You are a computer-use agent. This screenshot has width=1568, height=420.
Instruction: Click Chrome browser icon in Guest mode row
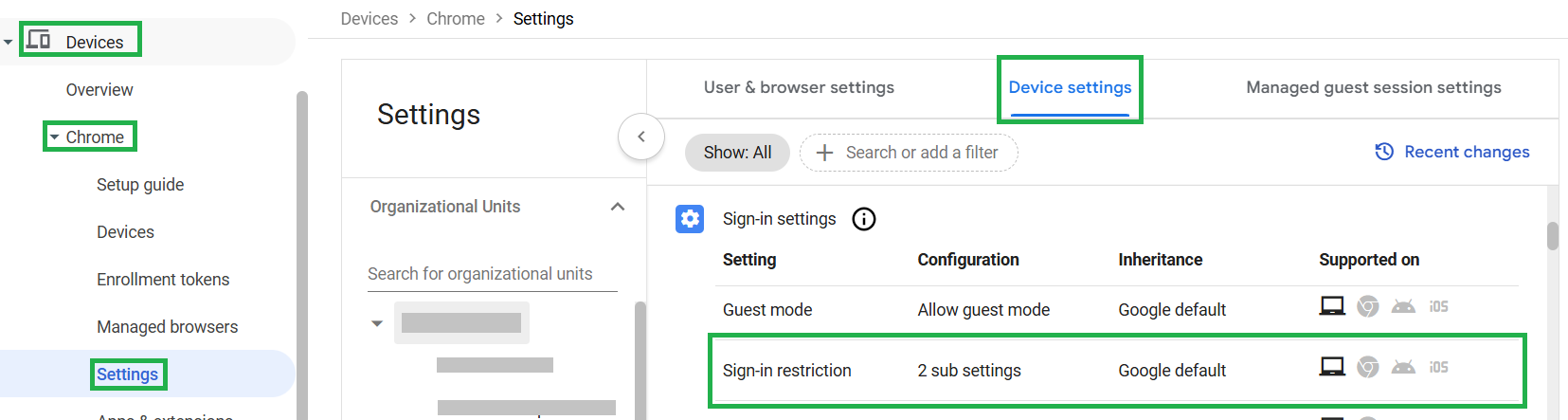tap(1367, 306)
